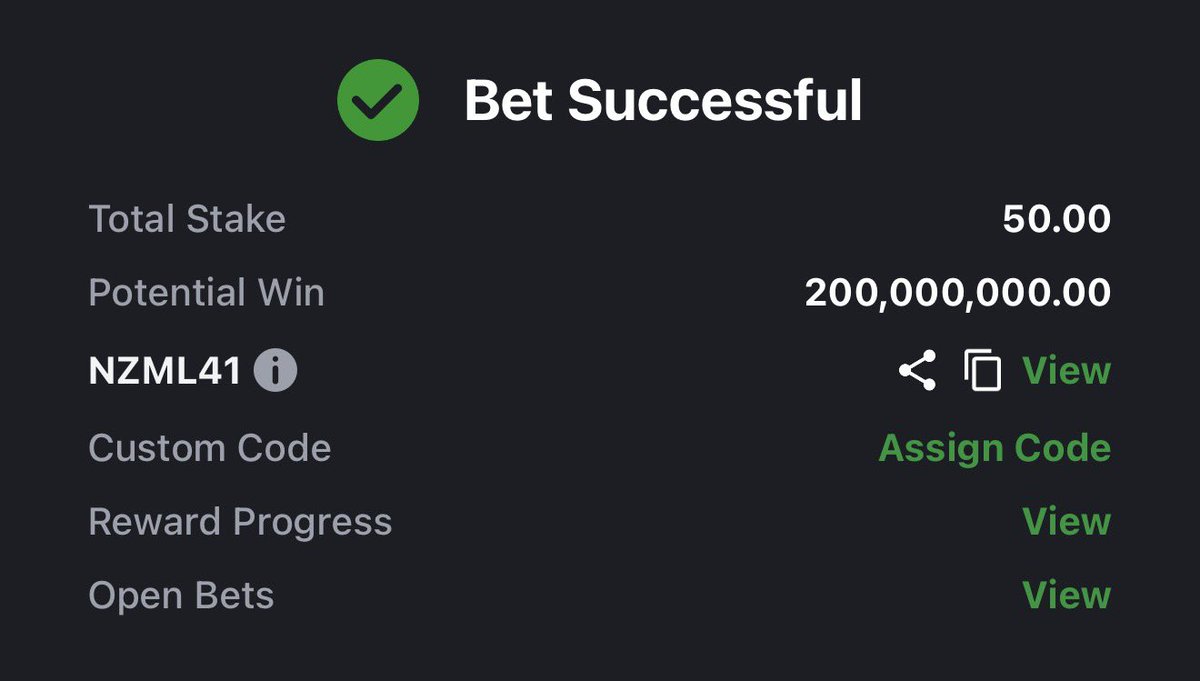Click the word 'Successful' in the heading
1200x681 pixels.
(x=714, y=100)
